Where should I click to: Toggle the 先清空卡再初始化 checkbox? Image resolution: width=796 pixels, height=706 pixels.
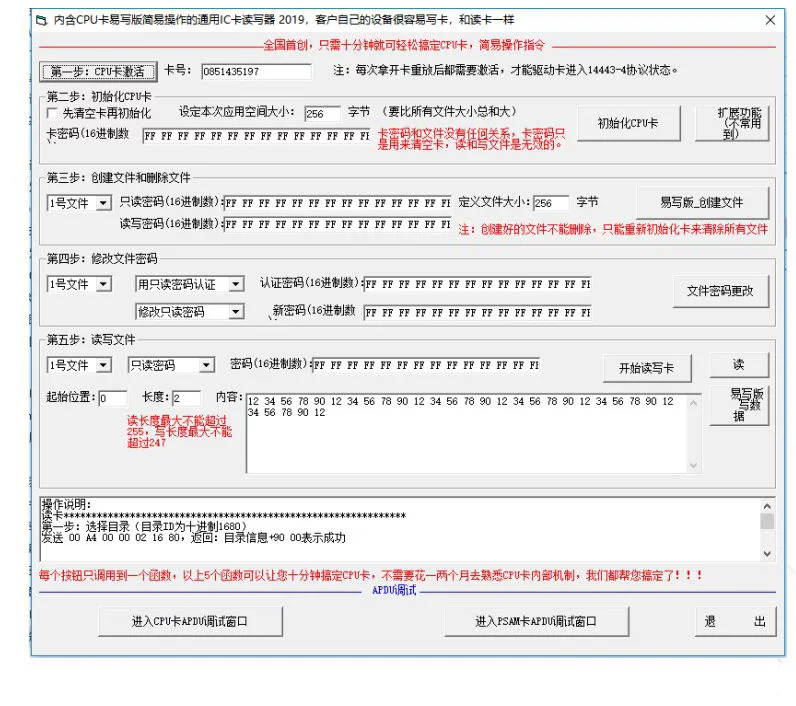51,113
